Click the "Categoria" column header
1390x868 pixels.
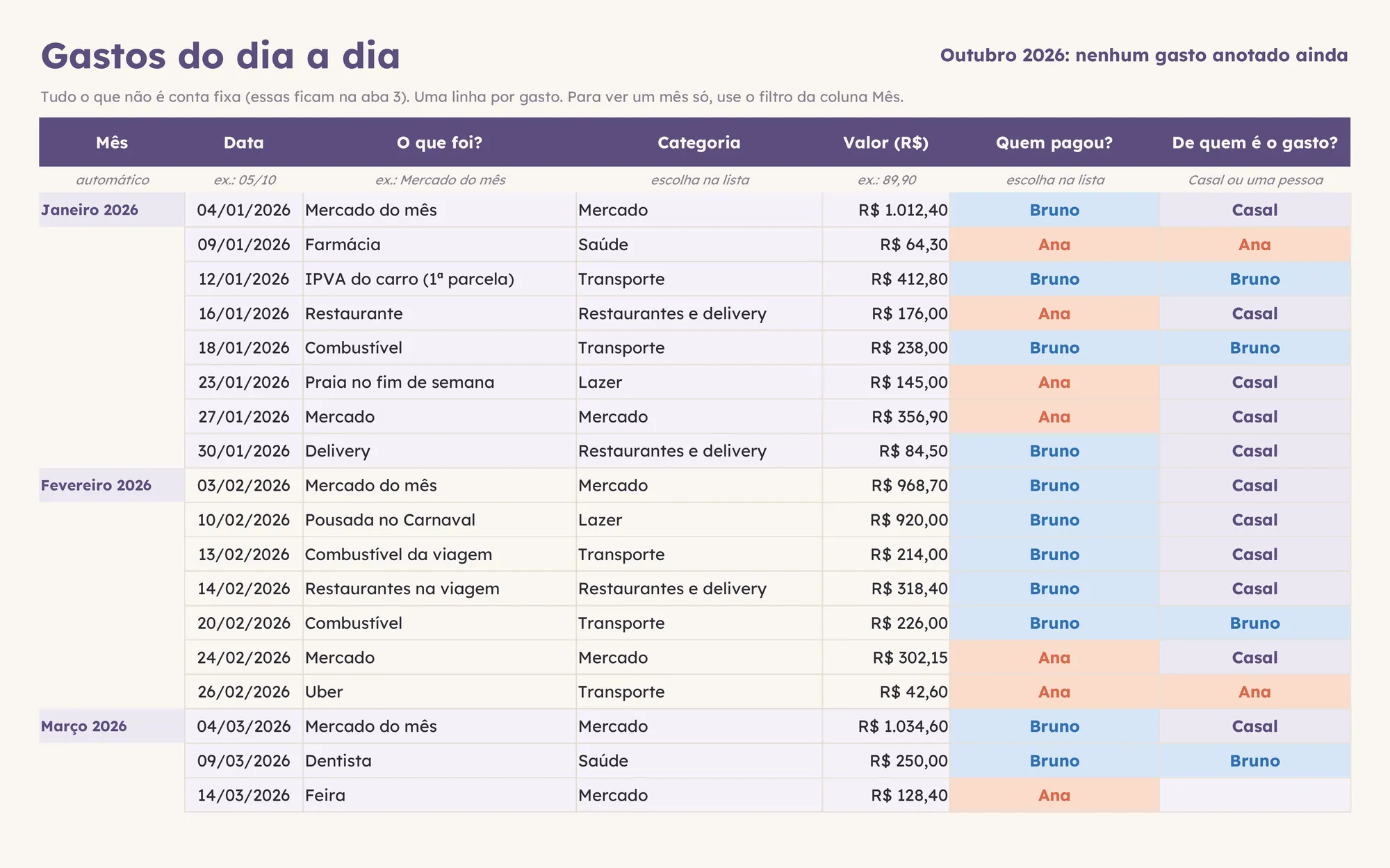(699, 142)
